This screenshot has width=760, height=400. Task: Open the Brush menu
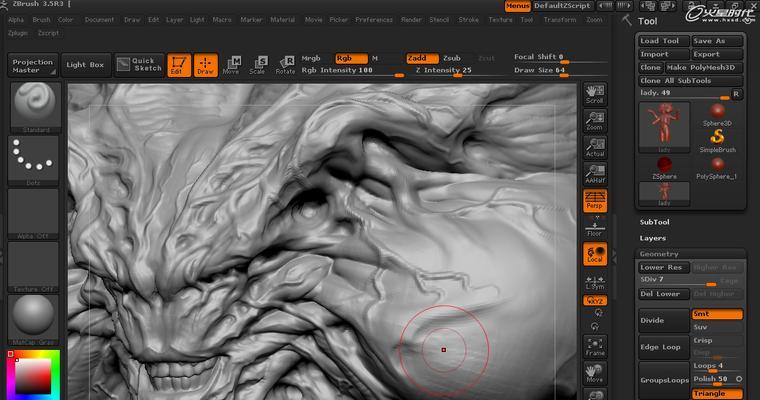coord(41,20)
